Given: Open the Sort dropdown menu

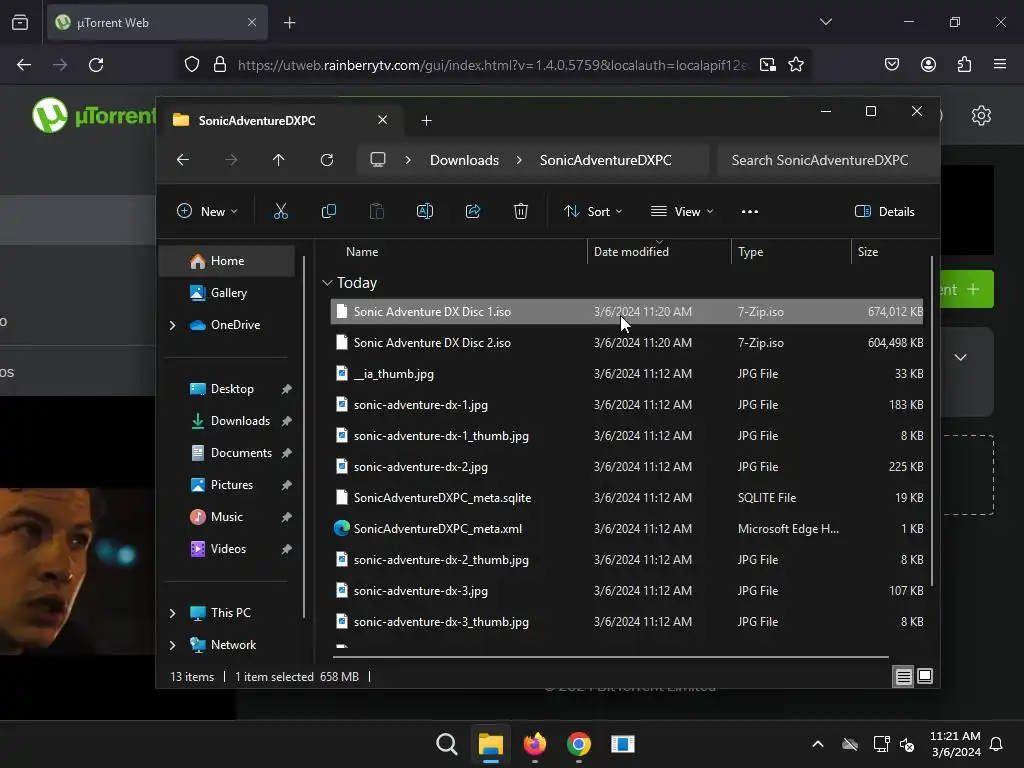Looking at the screenshot, I should (593, 212).
